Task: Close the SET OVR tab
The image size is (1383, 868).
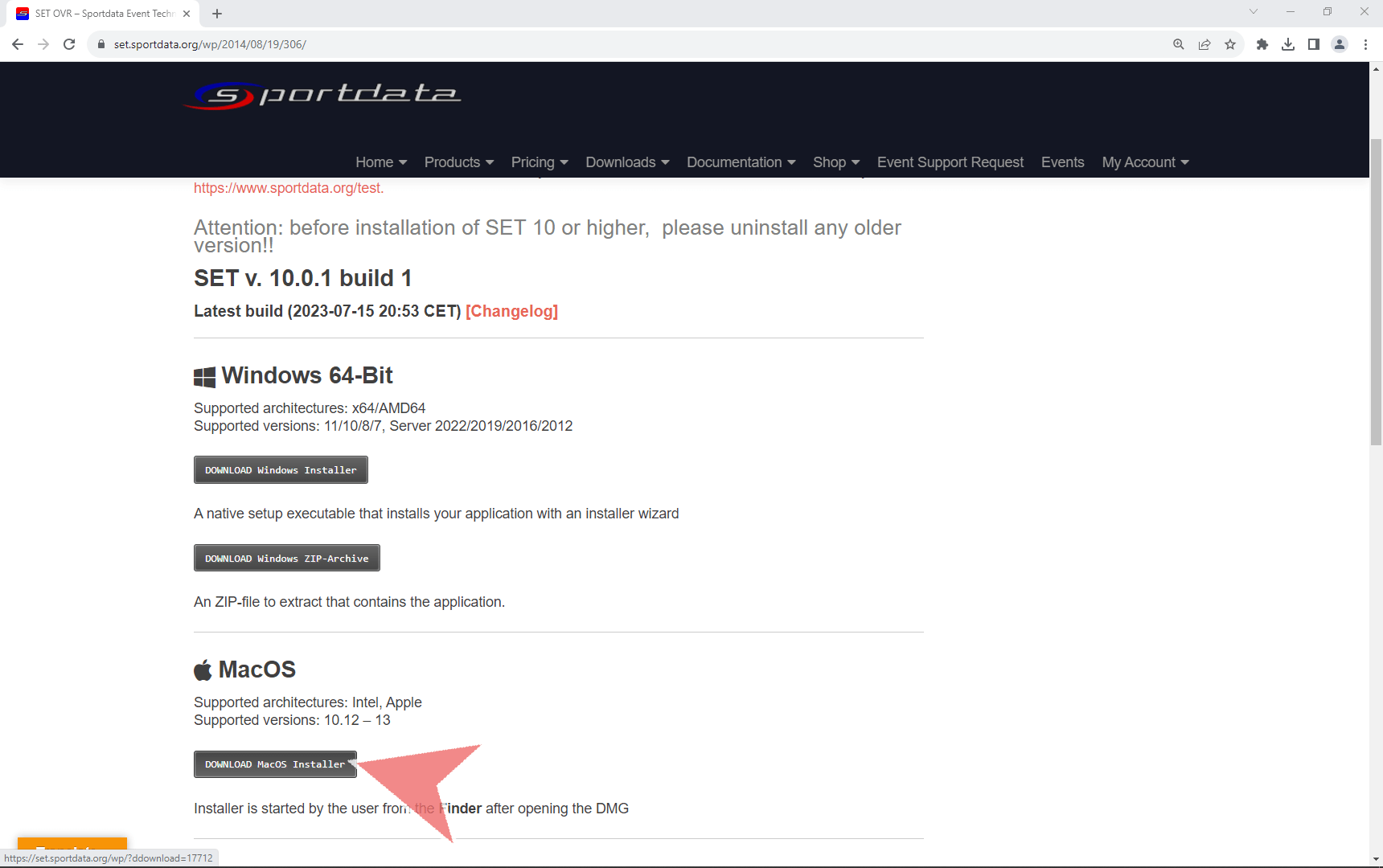Action: pyautogui.click(x=187, y=14)
